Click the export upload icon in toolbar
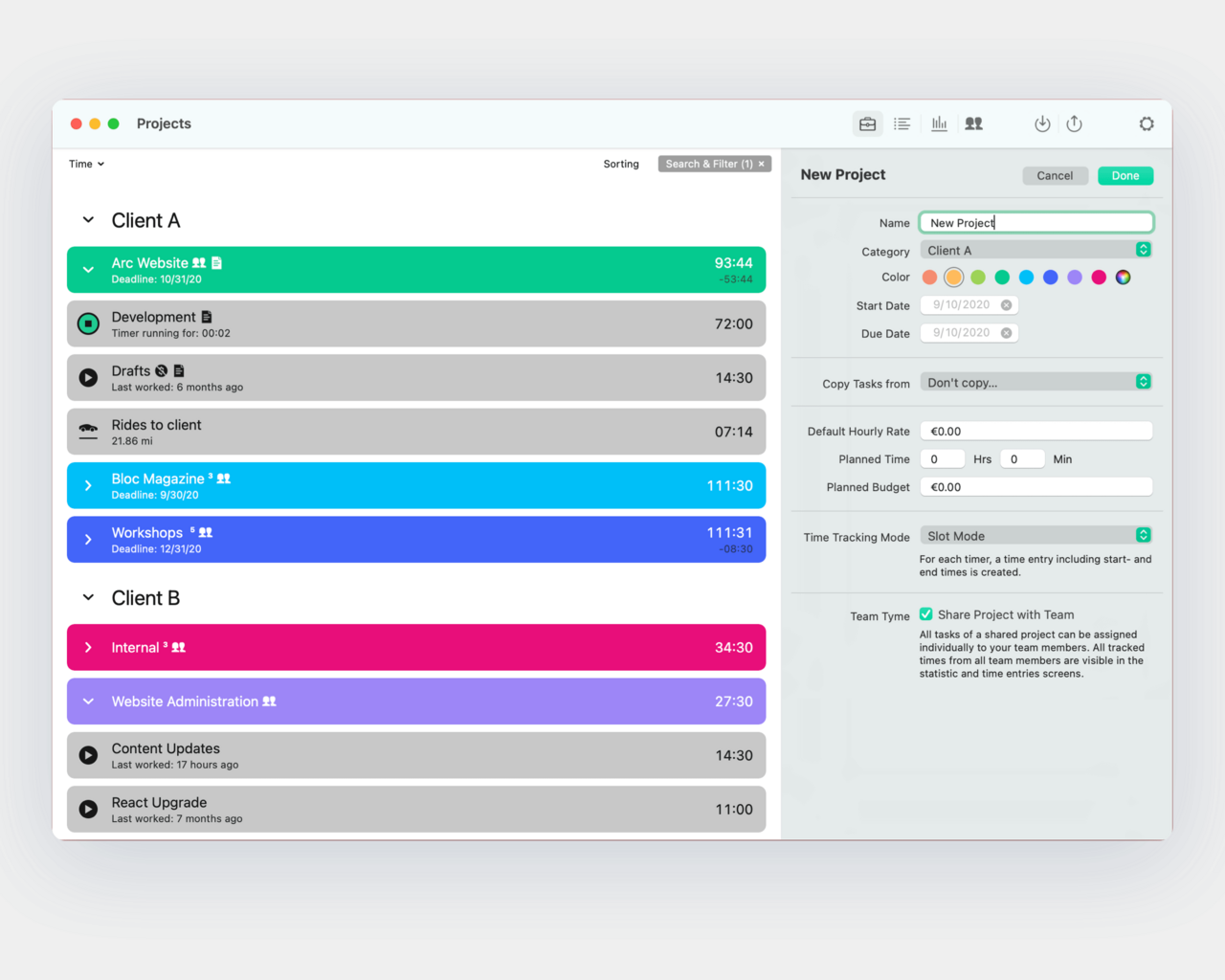Image resolution: width=1225 pixels, height=980 pixels. [1075, 124]
